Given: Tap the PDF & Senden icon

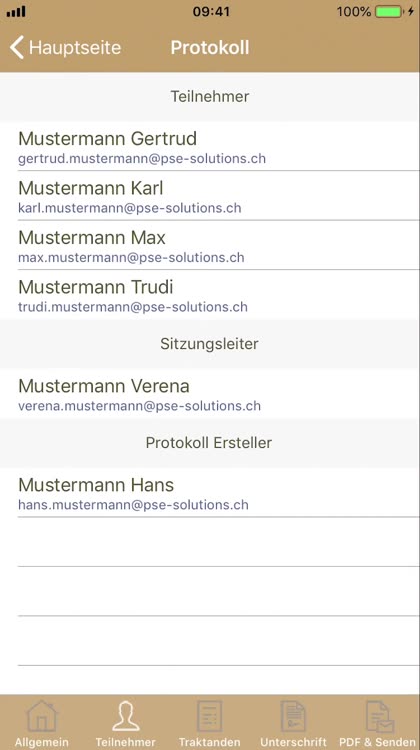Looking at the screenshot, I should 379,716.
